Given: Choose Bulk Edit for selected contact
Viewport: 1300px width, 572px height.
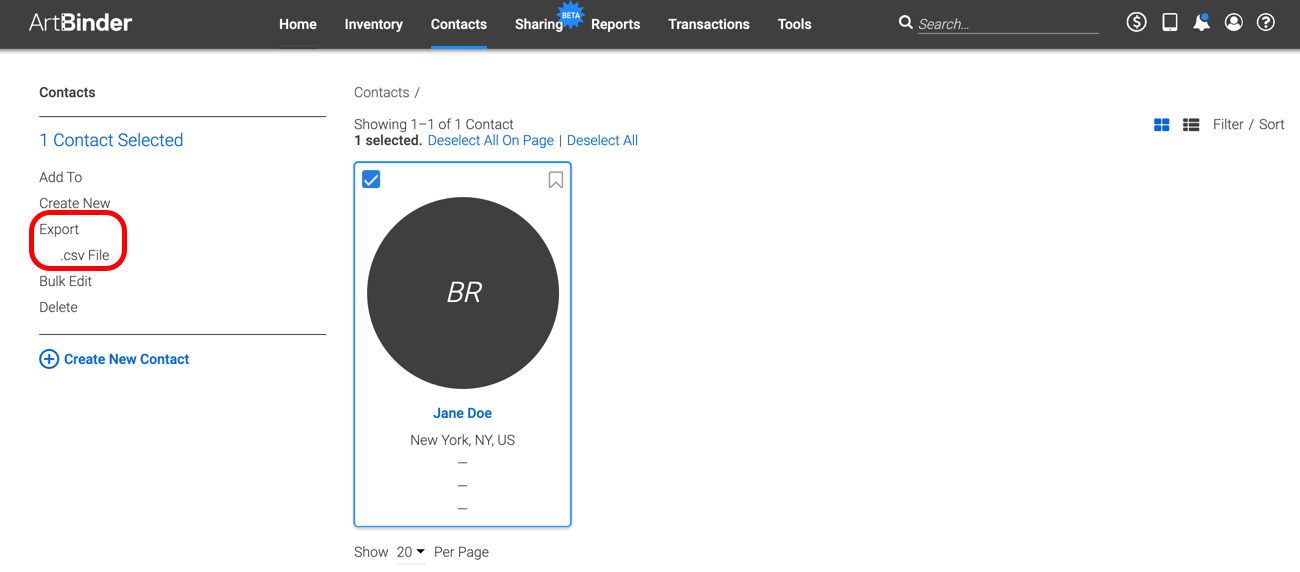Looking at the screenshot, I should [66, 281].
